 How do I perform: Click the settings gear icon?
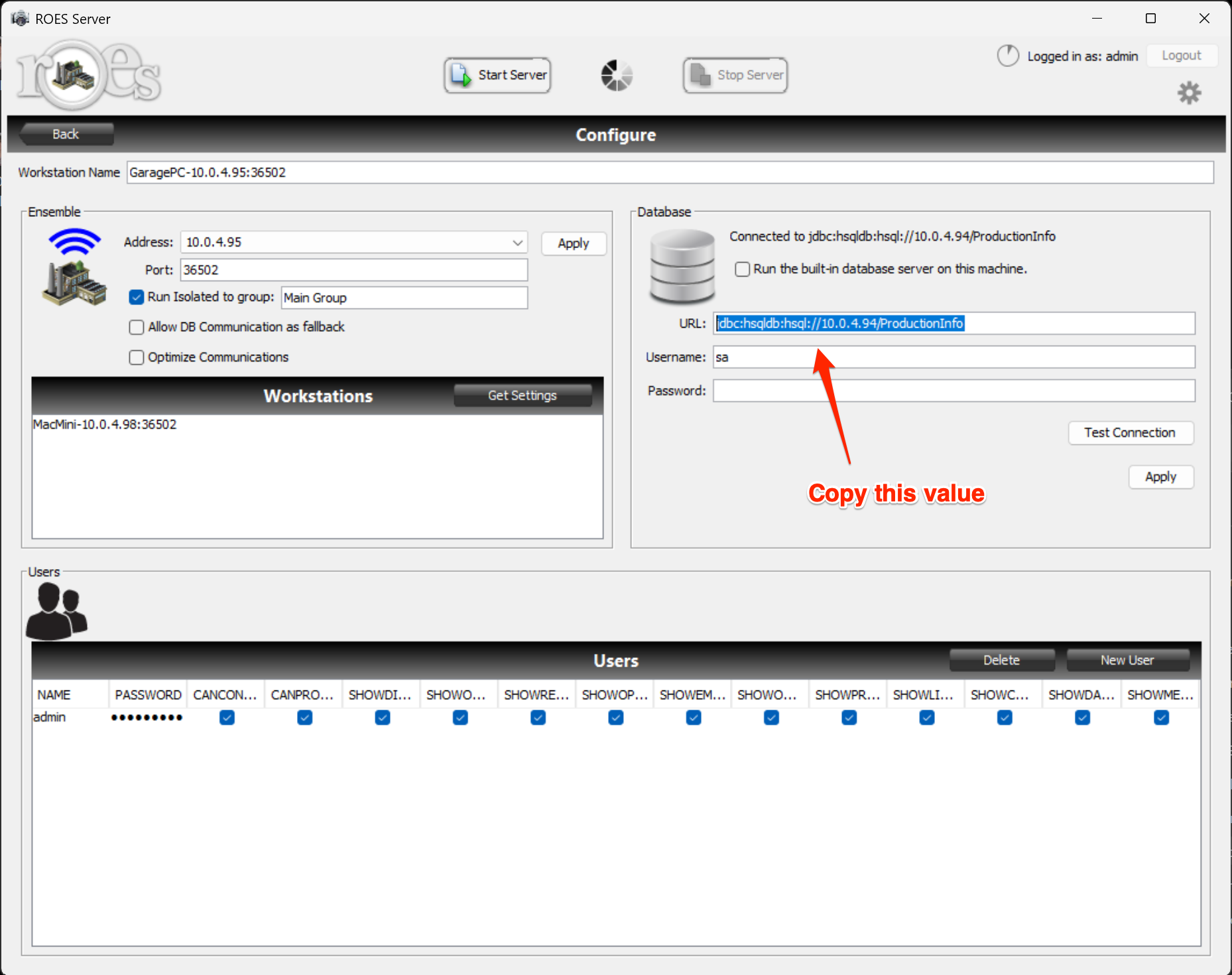pos(1189,93)
